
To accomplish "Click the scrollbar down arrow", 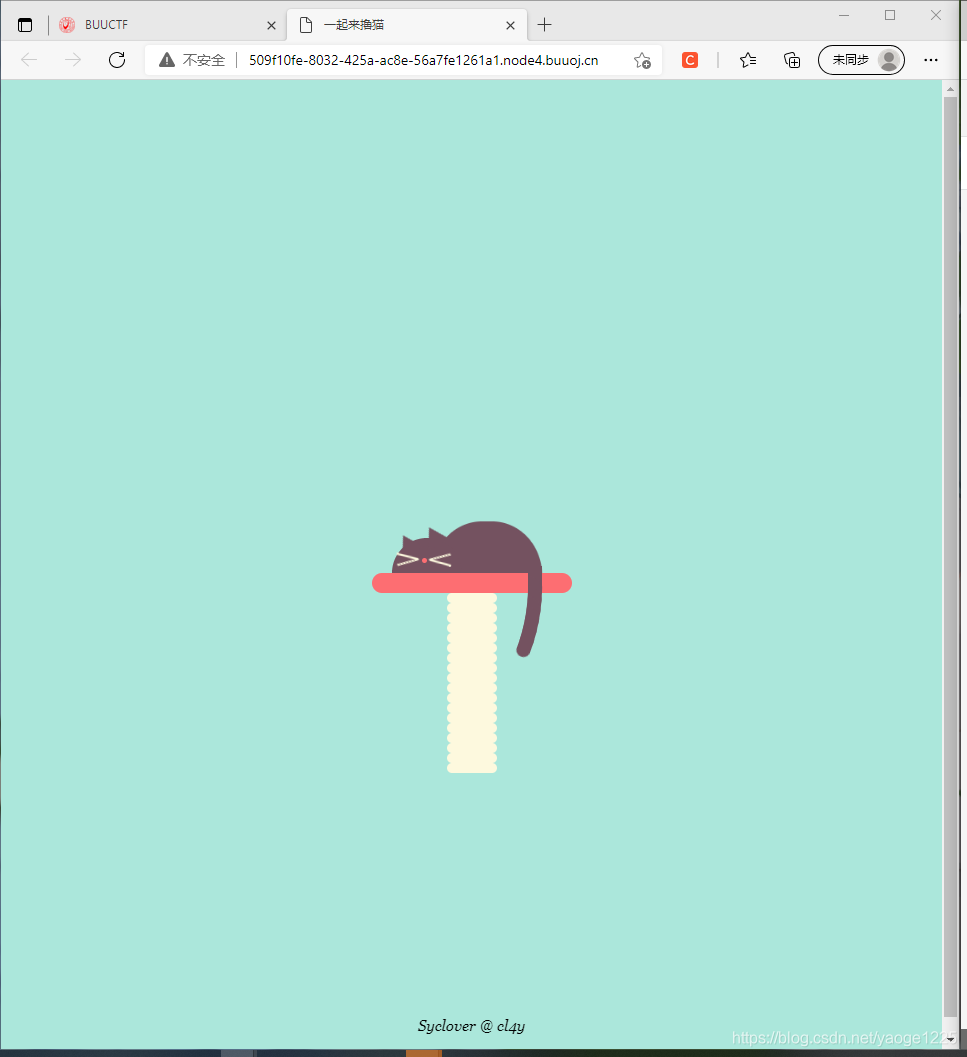I will tap(950, 1039).
